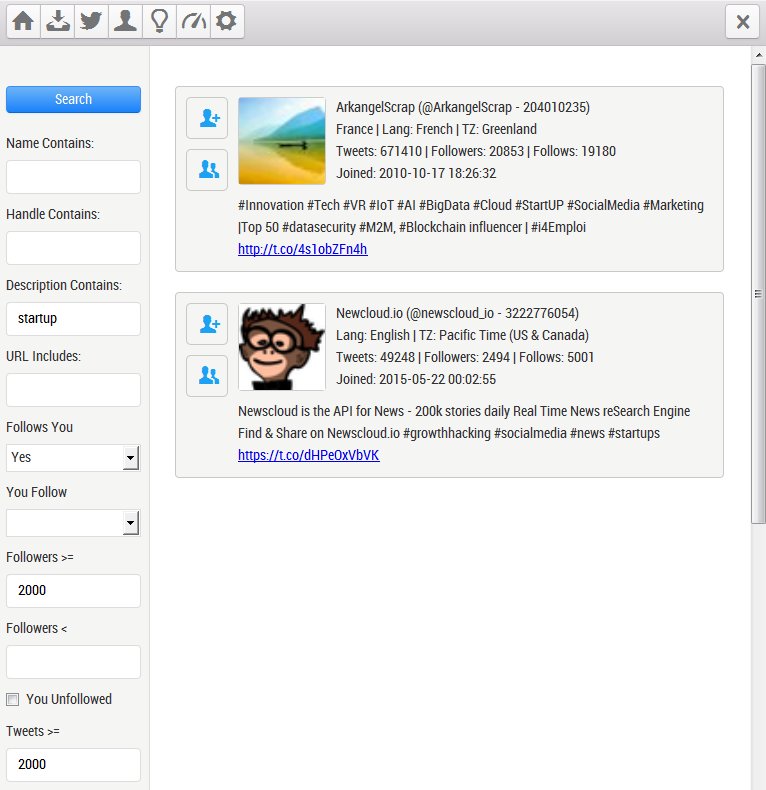Click ArkangelScrap landscape profile thumbnail
Screen dimensions: 766x790
pyautogui.click(x=282, y=141)
